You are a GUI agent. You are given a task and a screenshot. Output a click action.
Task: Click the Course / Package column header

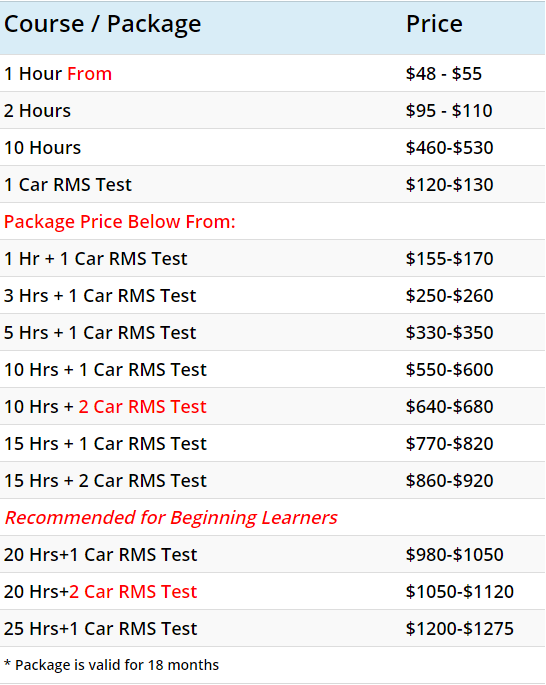pos(103,24)
